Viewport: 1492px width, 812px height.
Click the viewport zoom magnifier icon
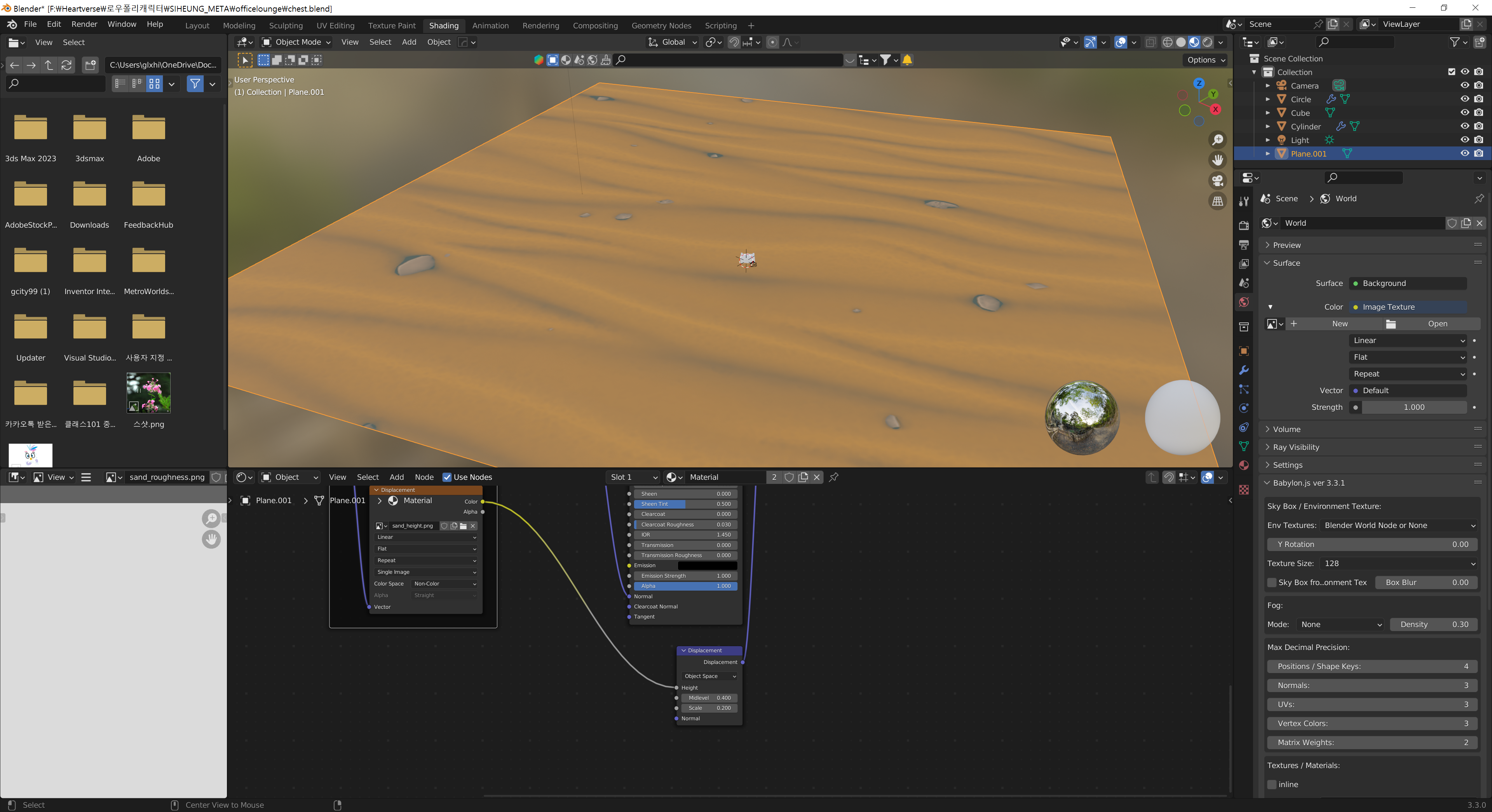[1217, 140]
